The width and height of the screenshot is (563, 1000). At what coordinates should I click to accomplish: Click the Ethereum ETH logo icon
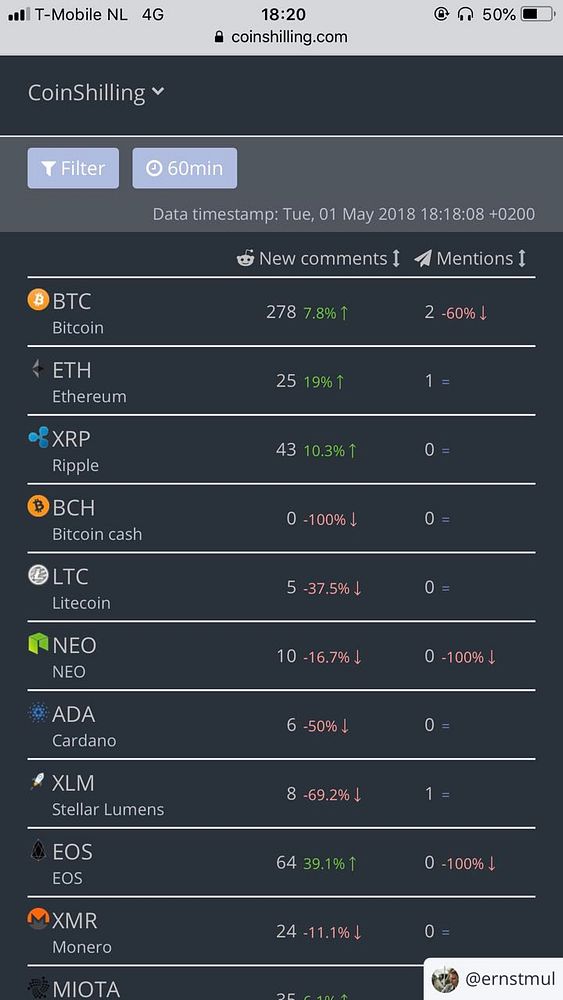pyautogui.click(x=38, y=368)
